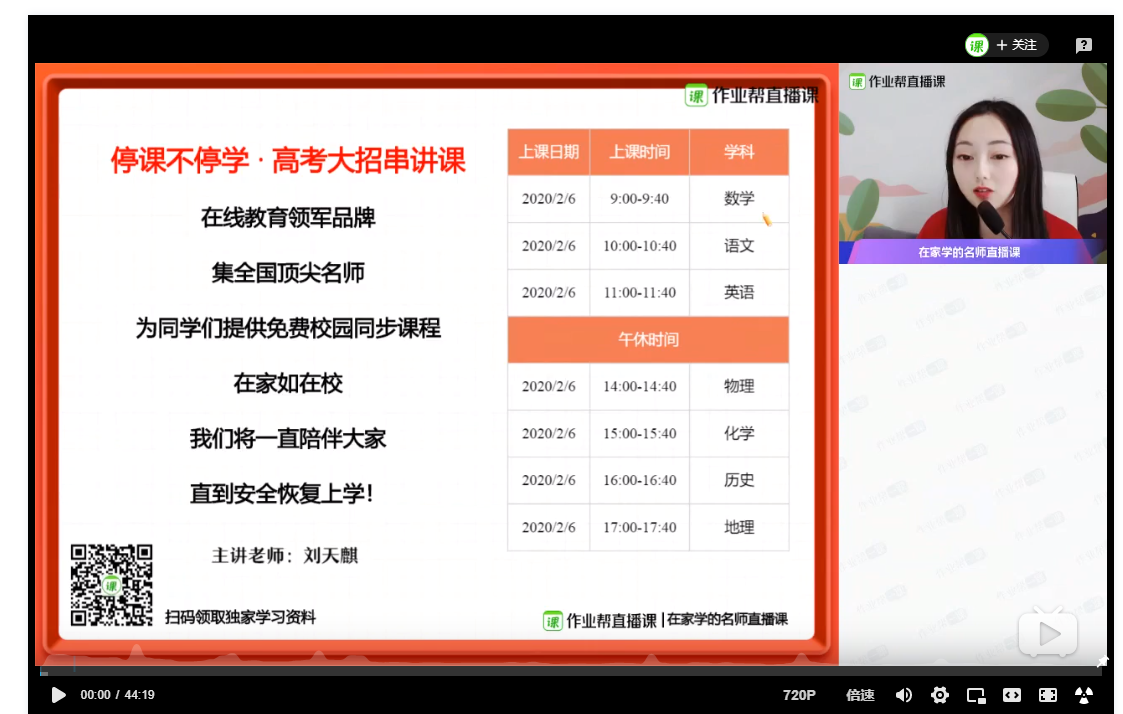Select the 9:00-9:40 time cell
The image size is (1123, 714).
coord(640,198)
